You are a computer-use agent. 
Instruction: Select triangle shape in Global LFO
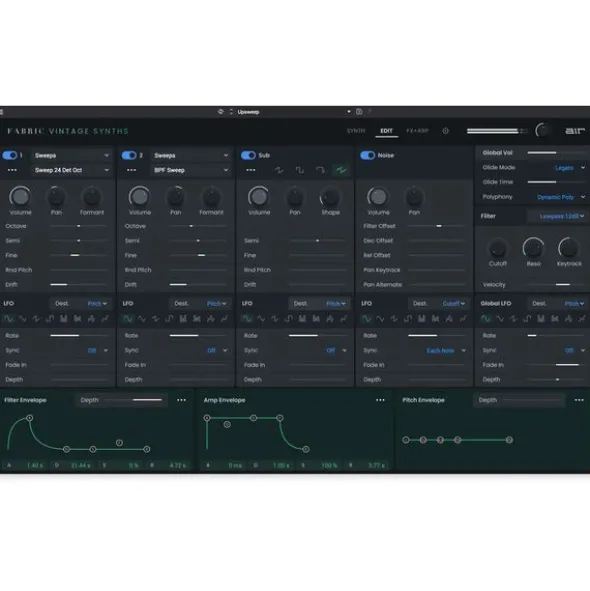pos(500,319)
